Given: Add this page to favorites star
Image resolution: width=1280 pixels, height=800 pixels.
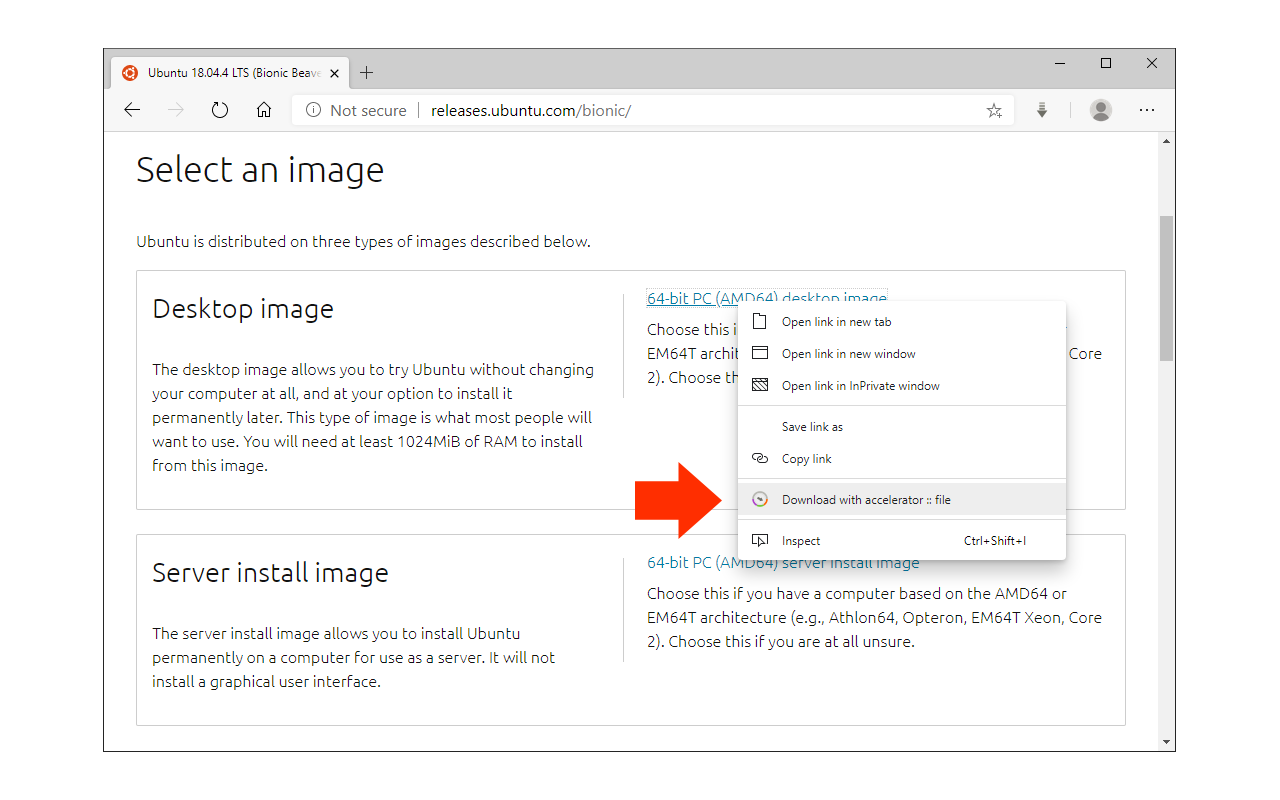Looking at the screenshot, I should tap(994, 111).
